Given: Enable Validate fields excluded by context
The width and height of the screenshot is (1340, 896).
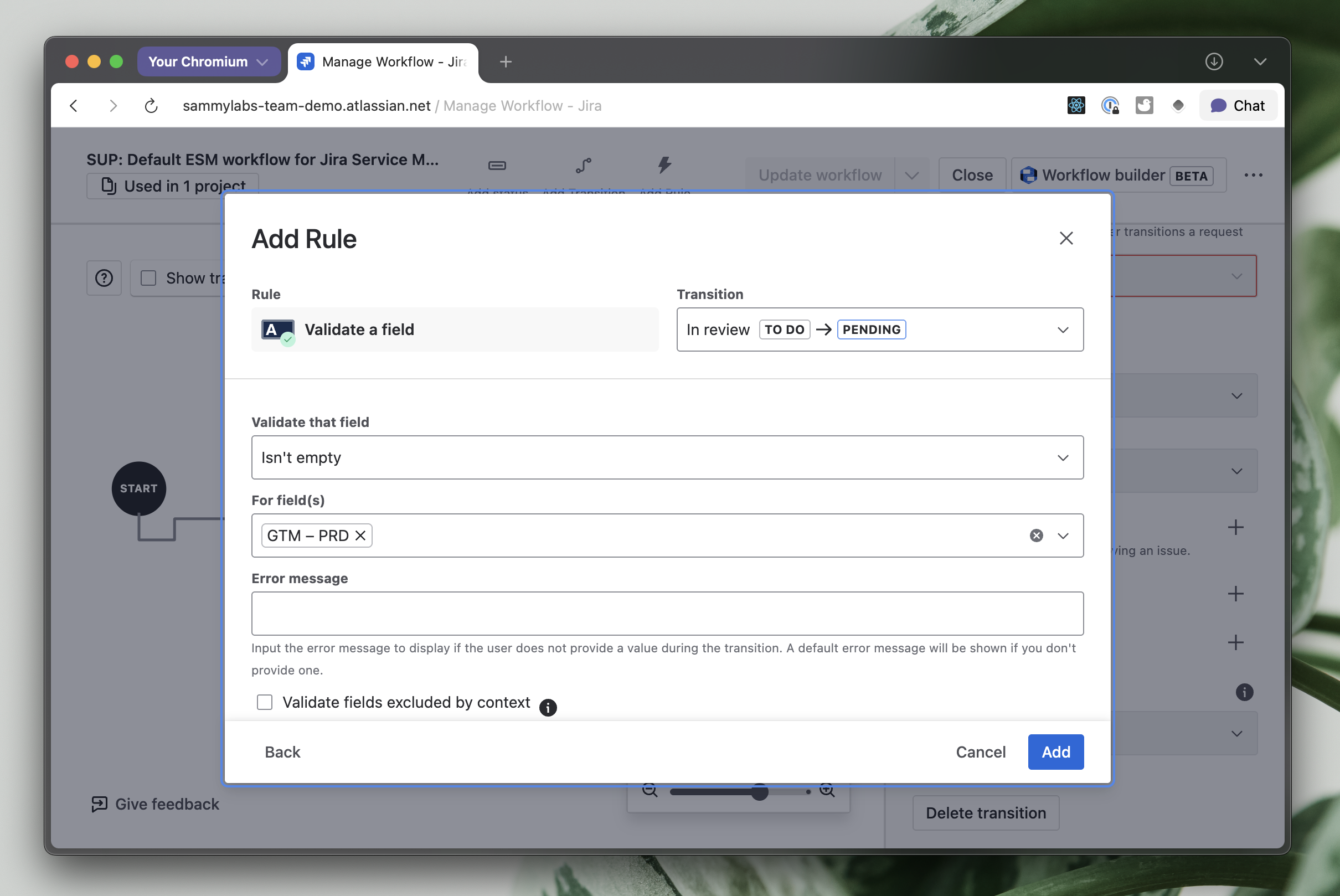Looking at the screenshot, I should pyautogui.click(x=265, y=702).
